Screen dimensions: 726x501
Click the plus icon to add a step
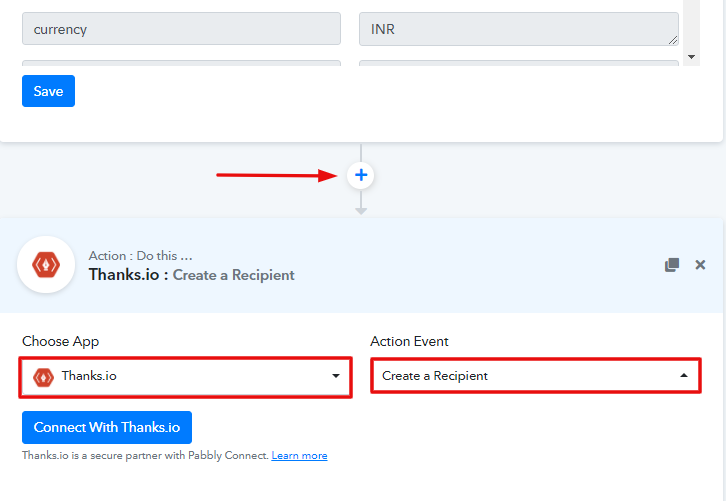tap(361, 175)
